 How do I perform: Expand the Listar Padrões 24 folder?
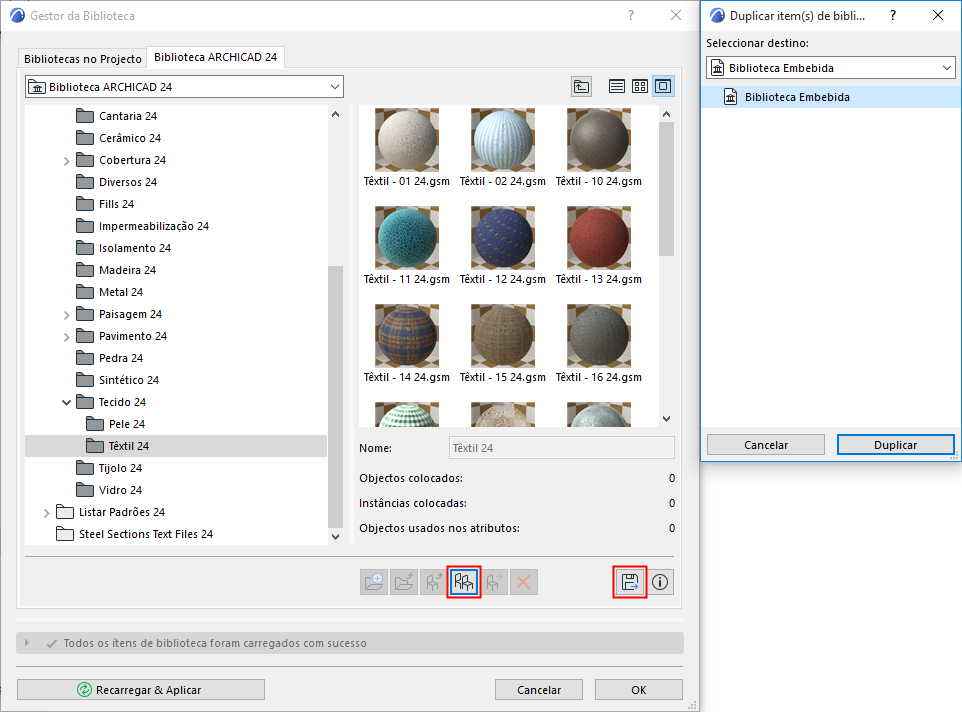point(46,513)
